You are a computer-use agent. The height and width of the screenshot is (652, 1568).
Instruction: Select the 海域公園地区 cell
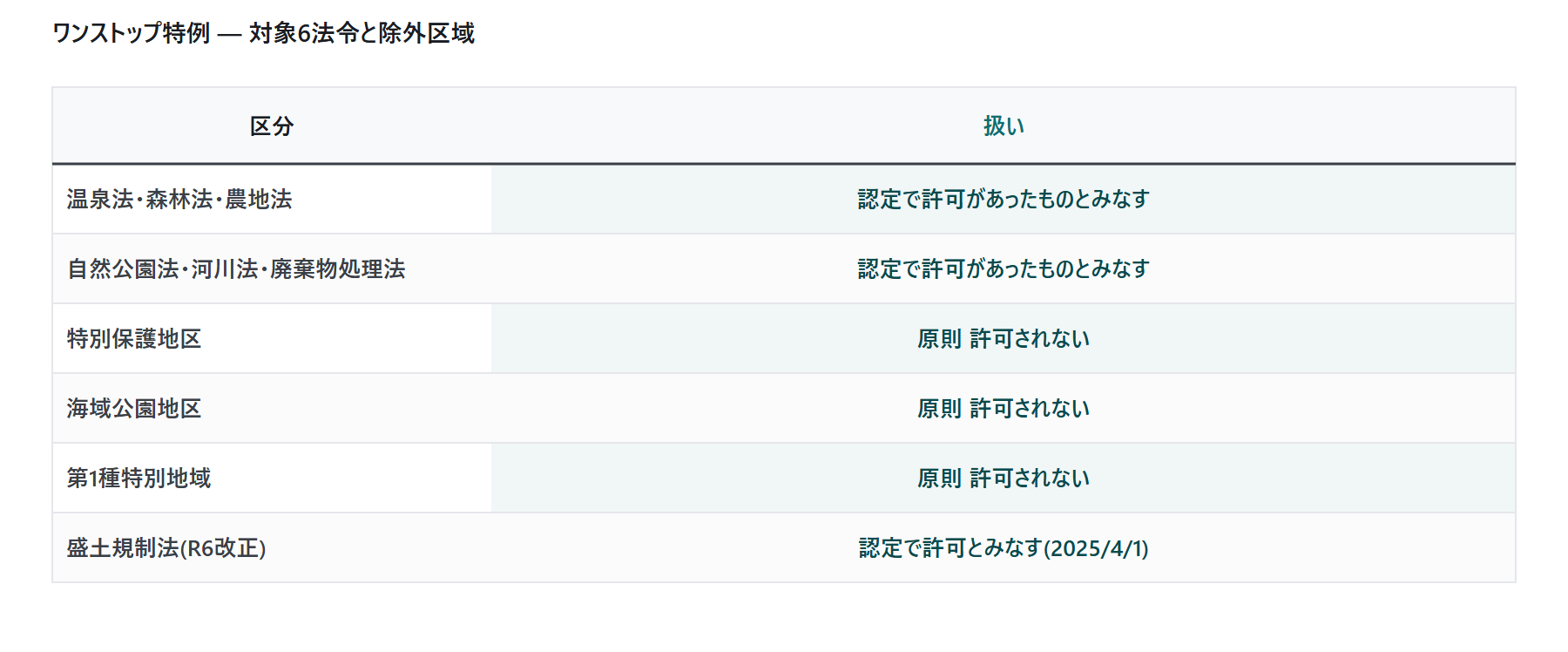tap(272, 408)
